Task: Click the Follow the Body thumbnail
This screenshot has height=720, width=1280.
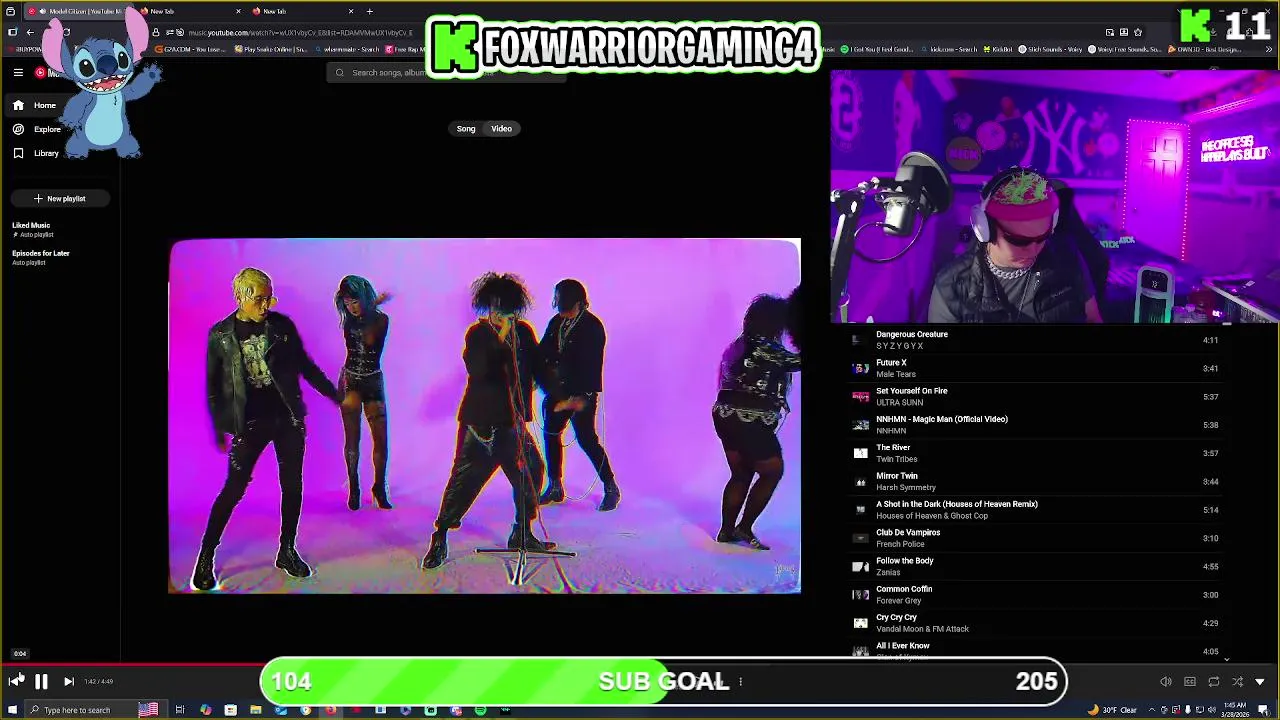Action: [x=860, y=566]
